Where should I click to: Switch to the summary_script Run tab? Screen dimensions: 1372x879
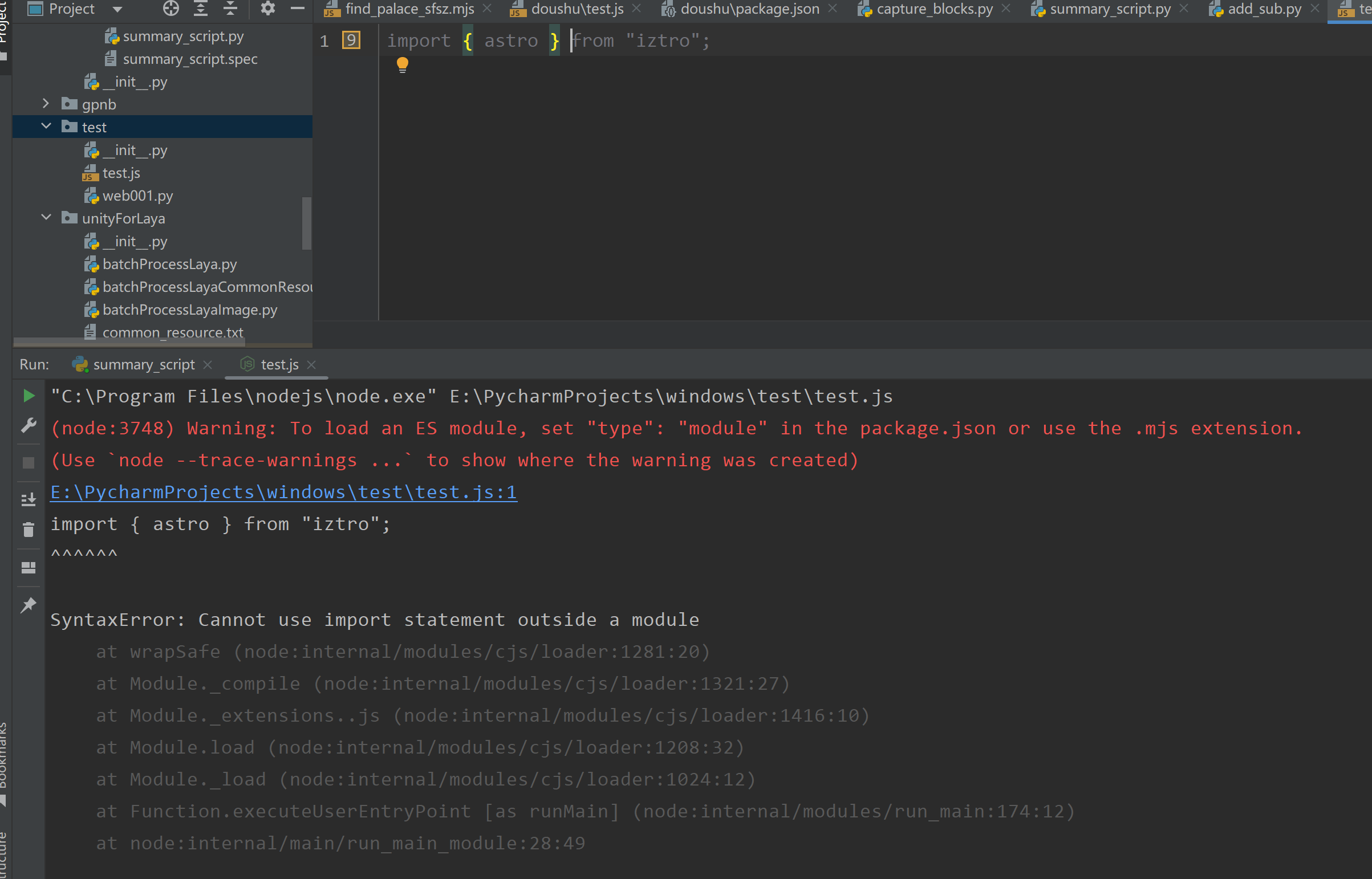tap(143, 364)
